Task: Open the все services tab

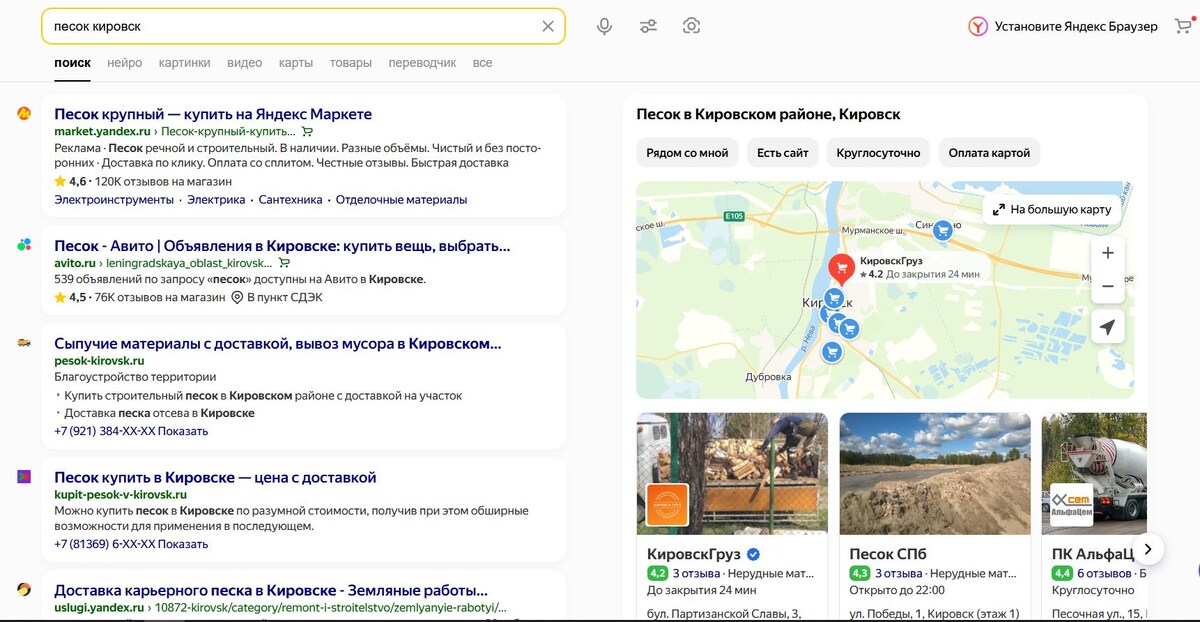Action: click(x=483, y=63)
